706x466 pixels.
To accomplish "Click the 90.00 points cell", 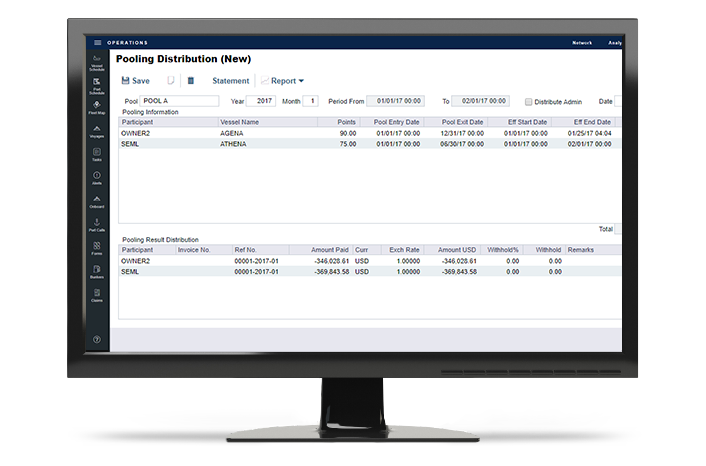I will click(x=348, y=133).
